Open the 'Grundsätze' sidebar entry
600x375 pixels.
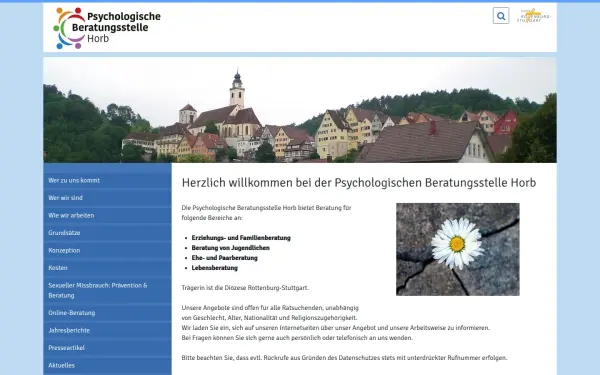click(108, 233)
